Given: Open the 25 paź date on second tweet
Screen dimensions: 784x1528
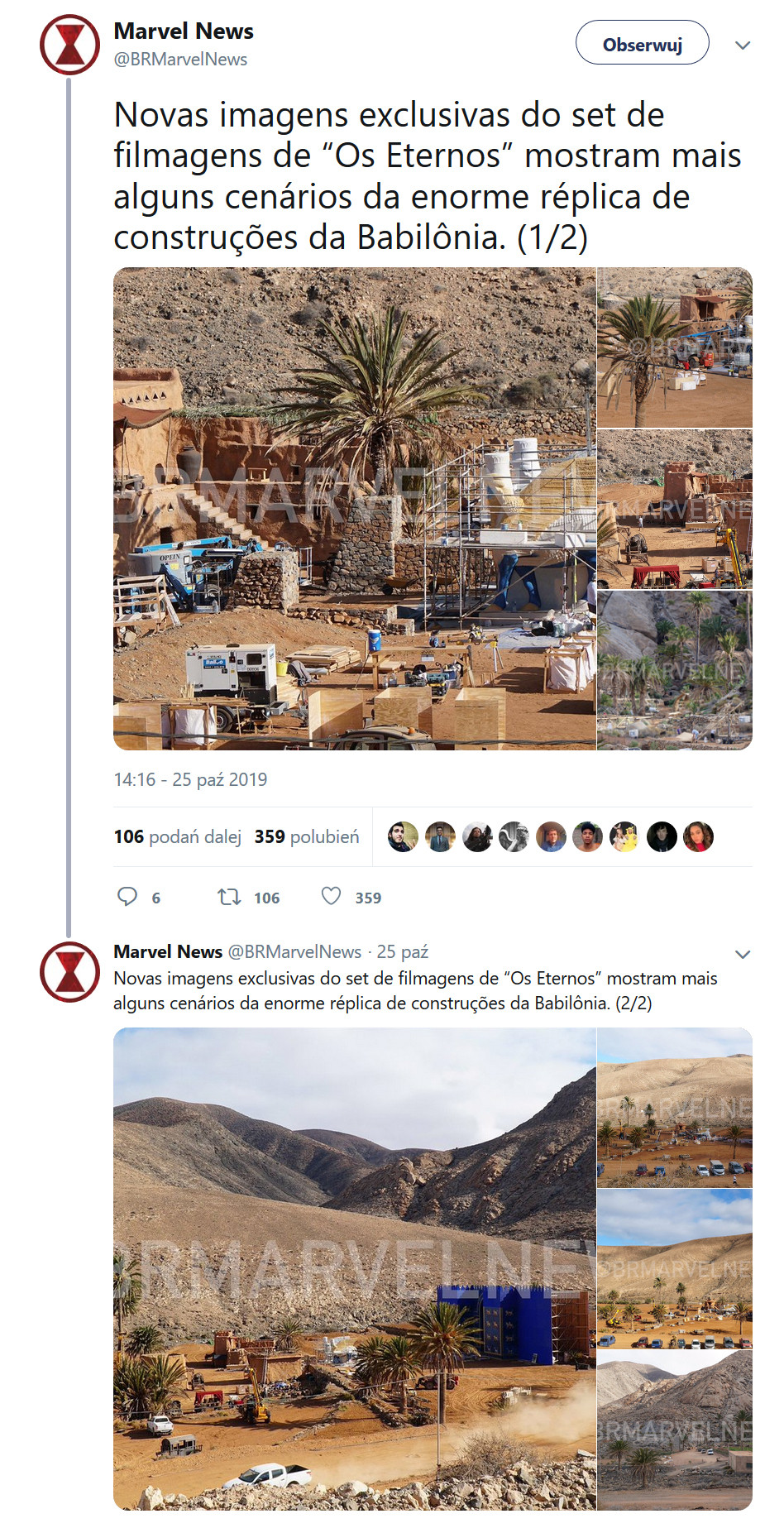Looking at the screenshot, I should (x=403, y=952).
